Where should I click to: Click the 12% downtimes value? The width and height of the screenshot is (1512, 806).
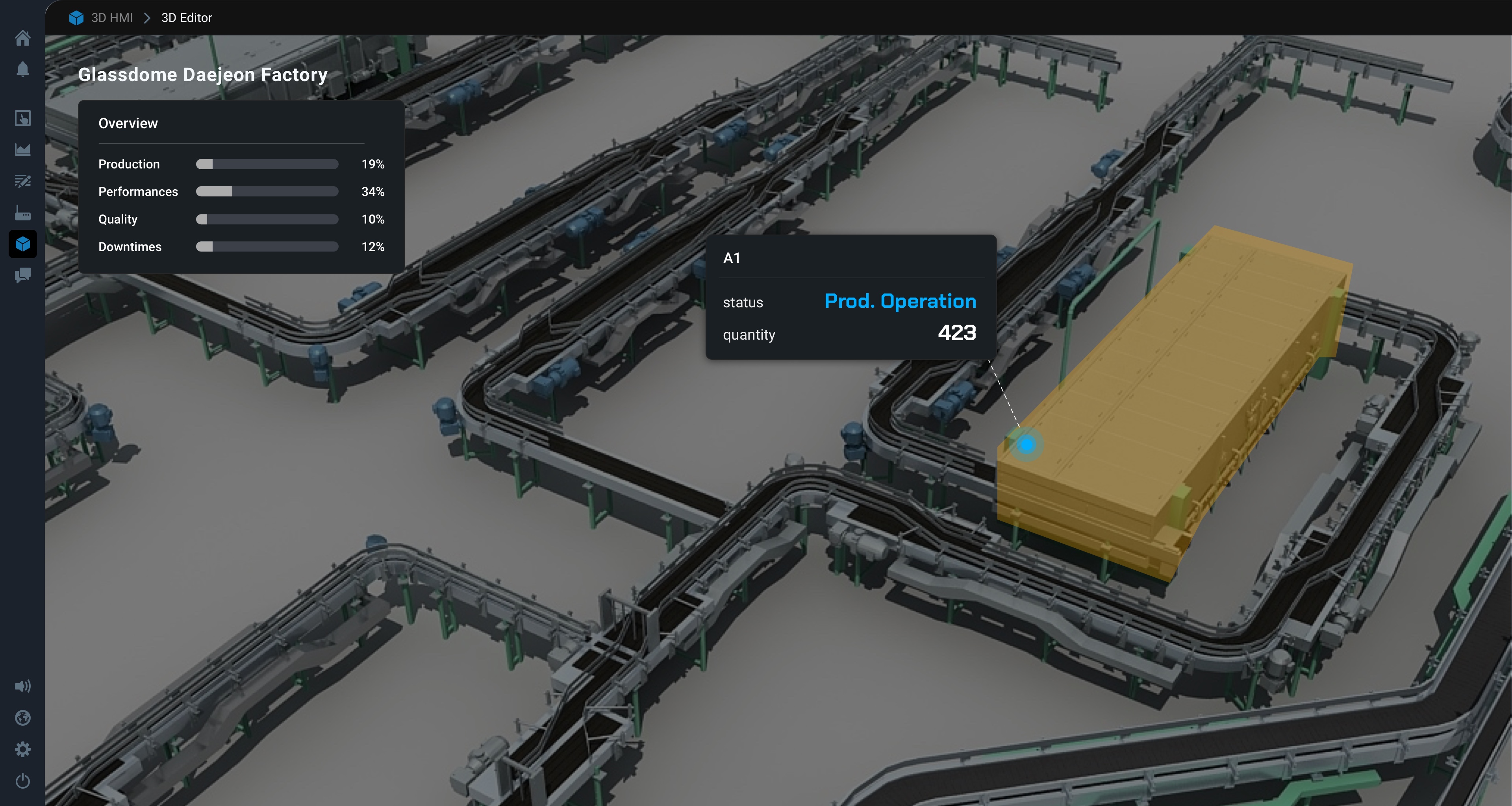point(373,247)
